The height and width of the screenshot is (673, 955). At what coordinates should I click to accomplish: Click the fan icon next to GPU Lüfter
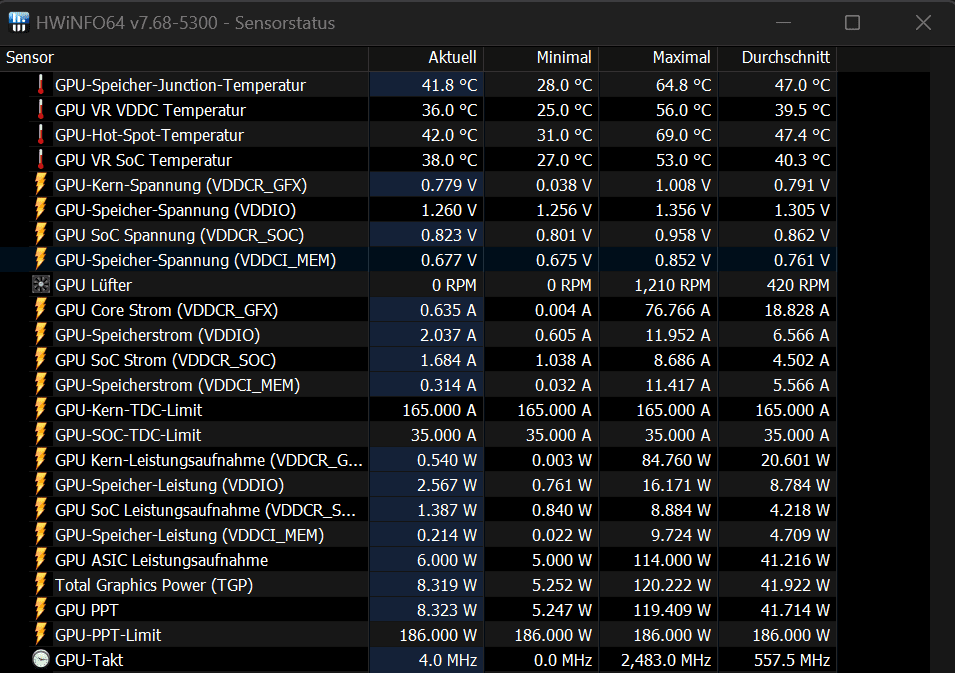coord(41,284)
